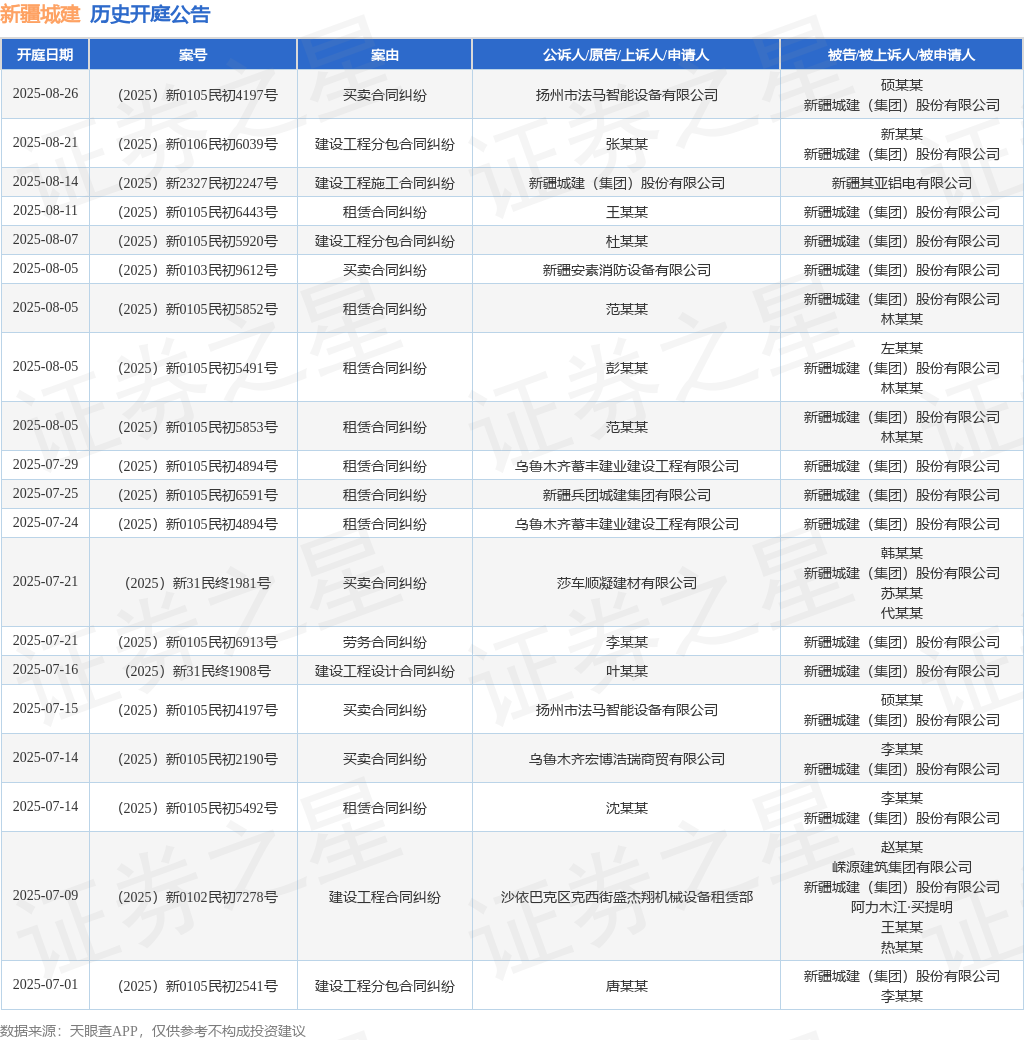Click plaintiff 叶某某

627,671
